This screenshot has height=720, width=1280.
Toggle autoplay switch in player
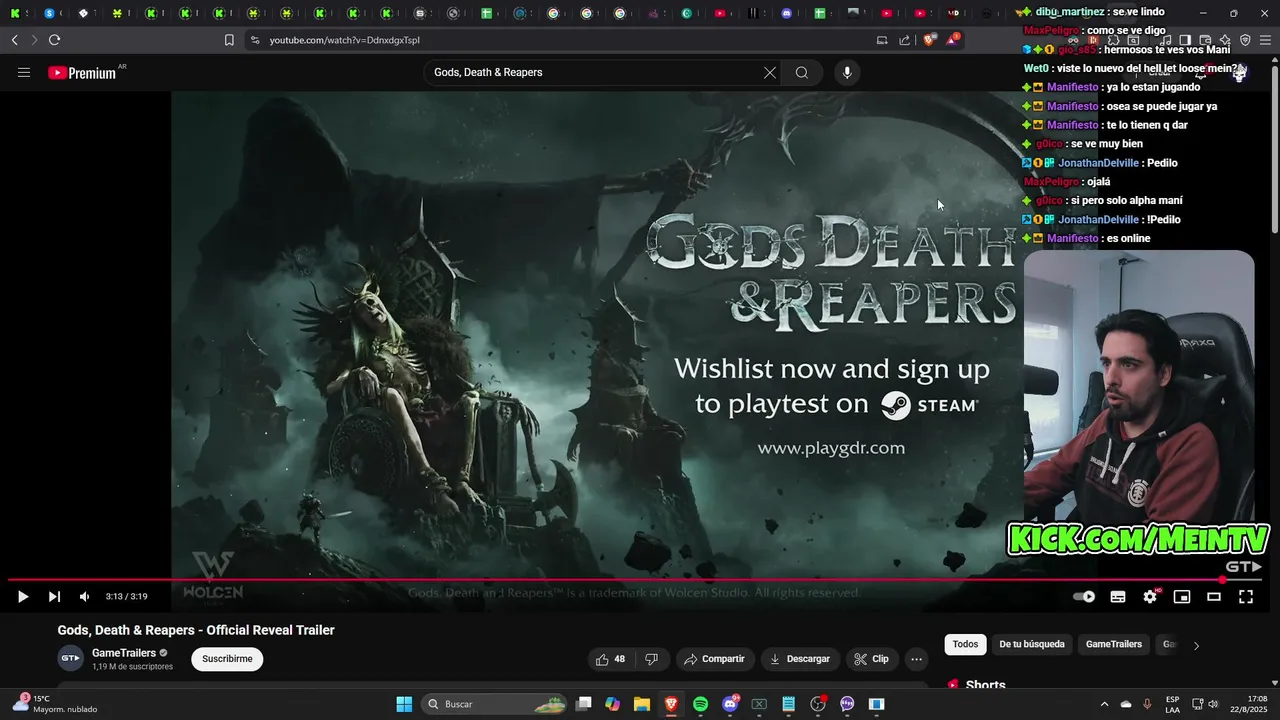[x=1084, y=597]
